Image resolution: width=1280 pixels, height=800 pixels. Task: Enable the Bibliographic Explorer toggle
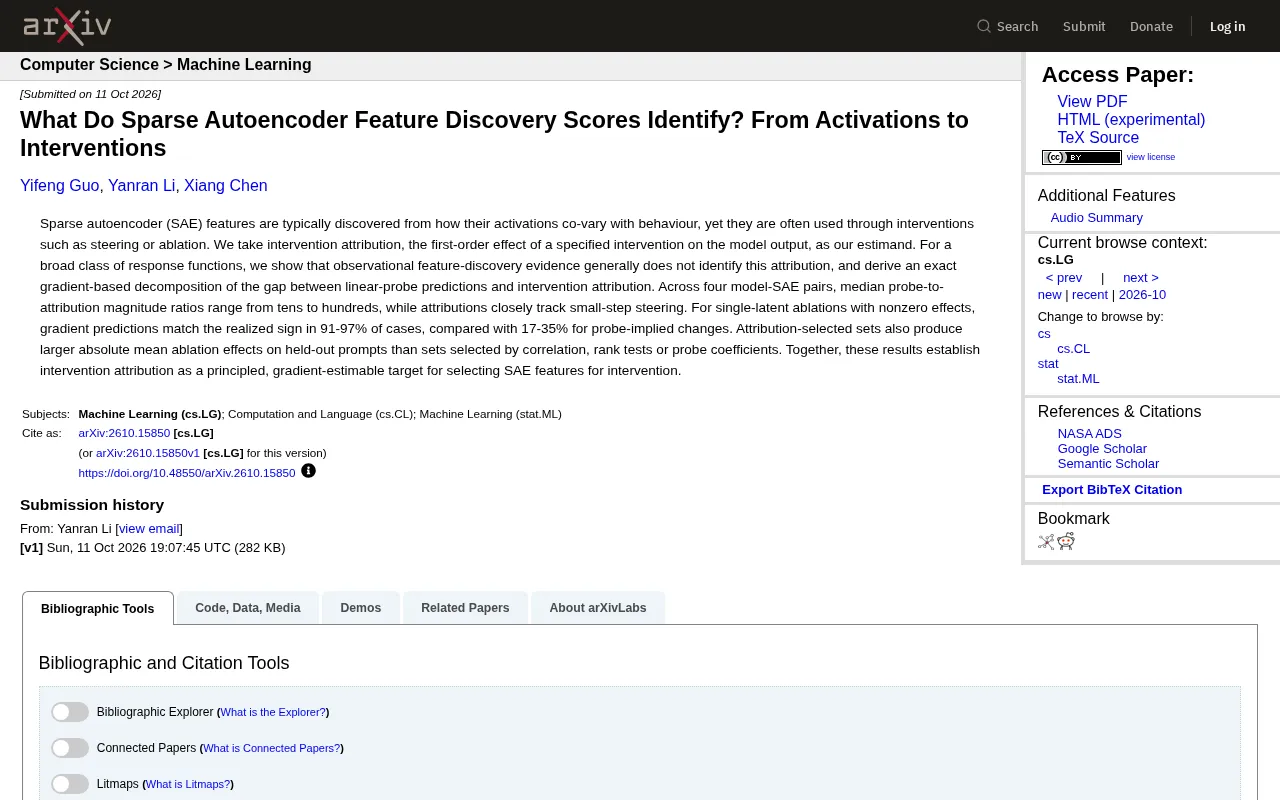[x=70, y=712]
